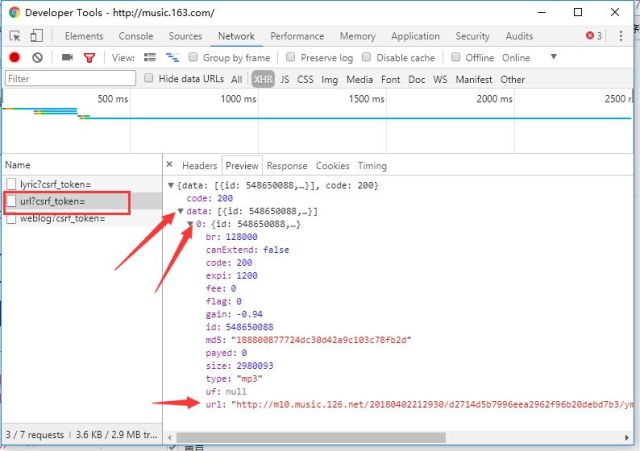The height and width of the screenshot is (451, 640).
Task: Tick checkbox beside lyric?csrf_token= request
Action: tap(11, 184)
